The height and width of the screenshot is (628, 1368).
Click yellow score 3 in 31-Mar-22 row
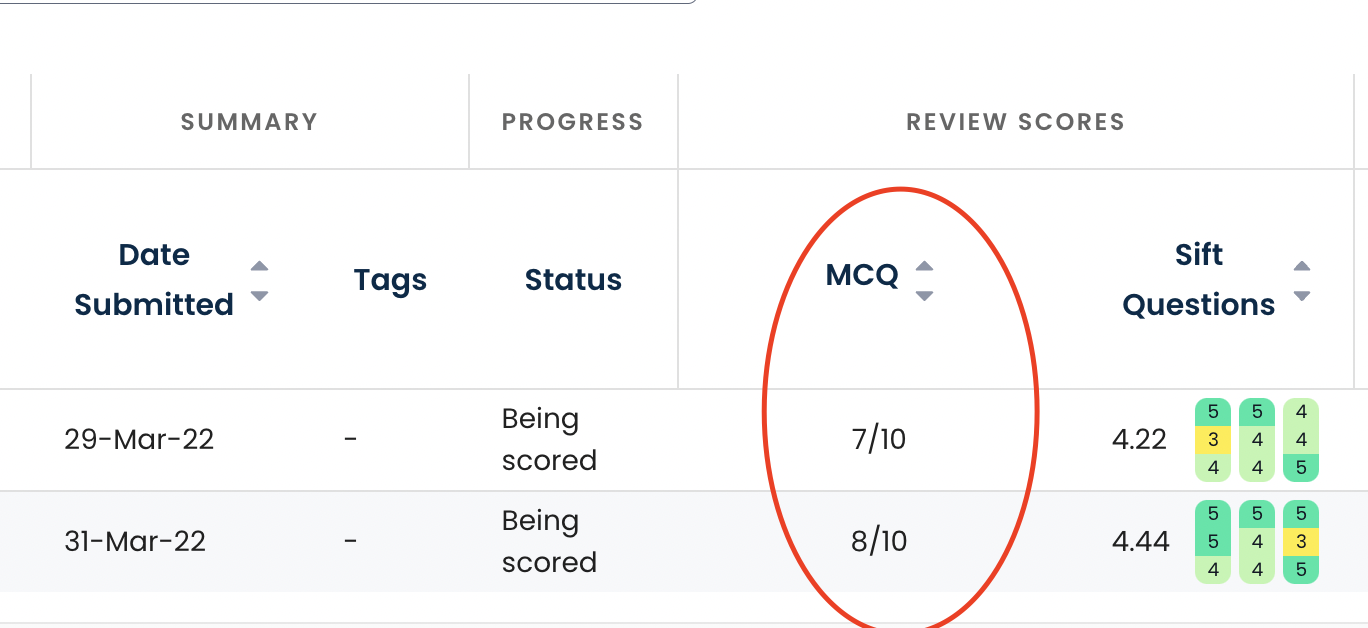(x=1300, y=541)
